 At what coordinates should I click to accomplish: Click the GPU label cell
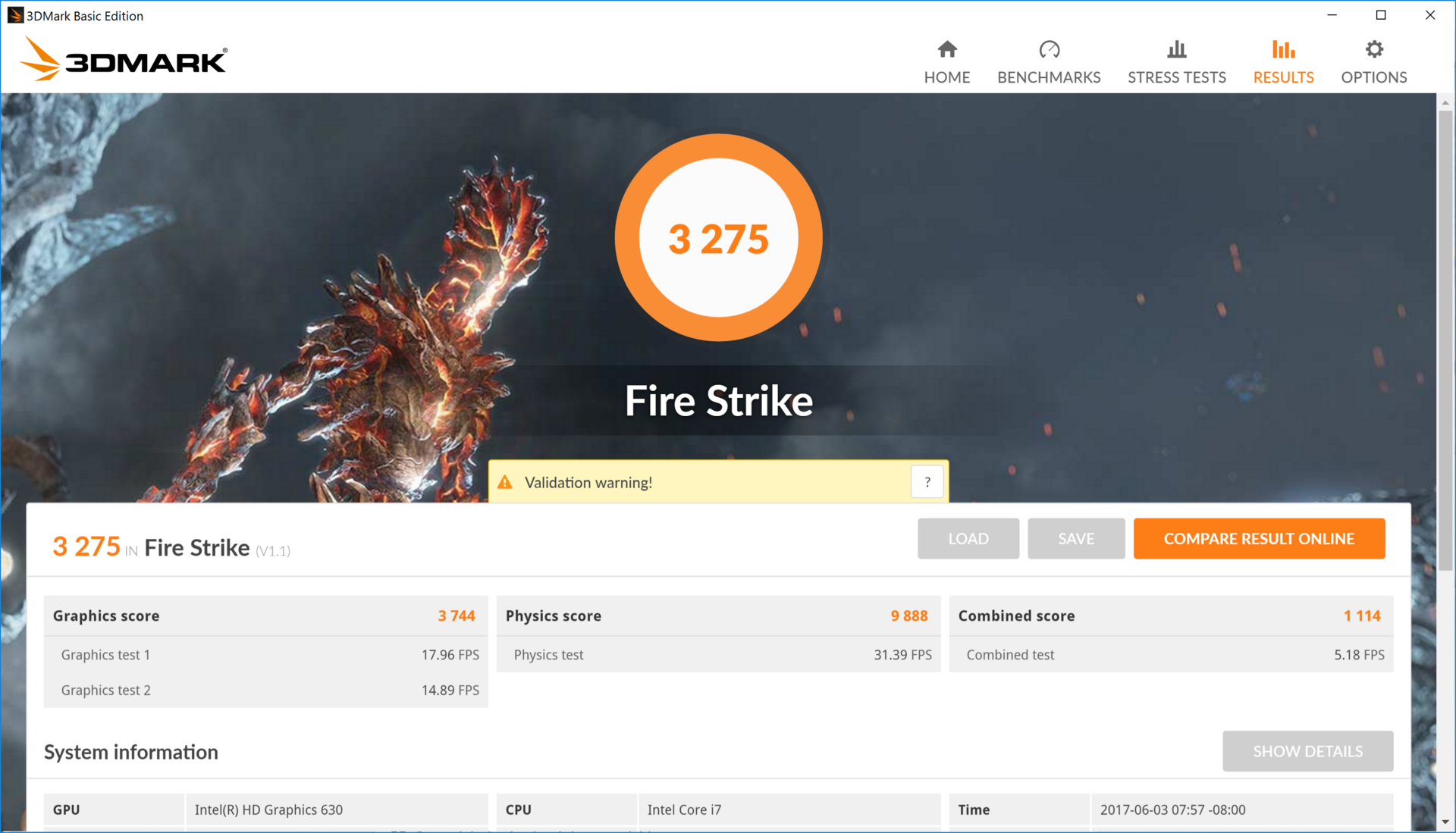pyautogui.click(x=114, y=810)
